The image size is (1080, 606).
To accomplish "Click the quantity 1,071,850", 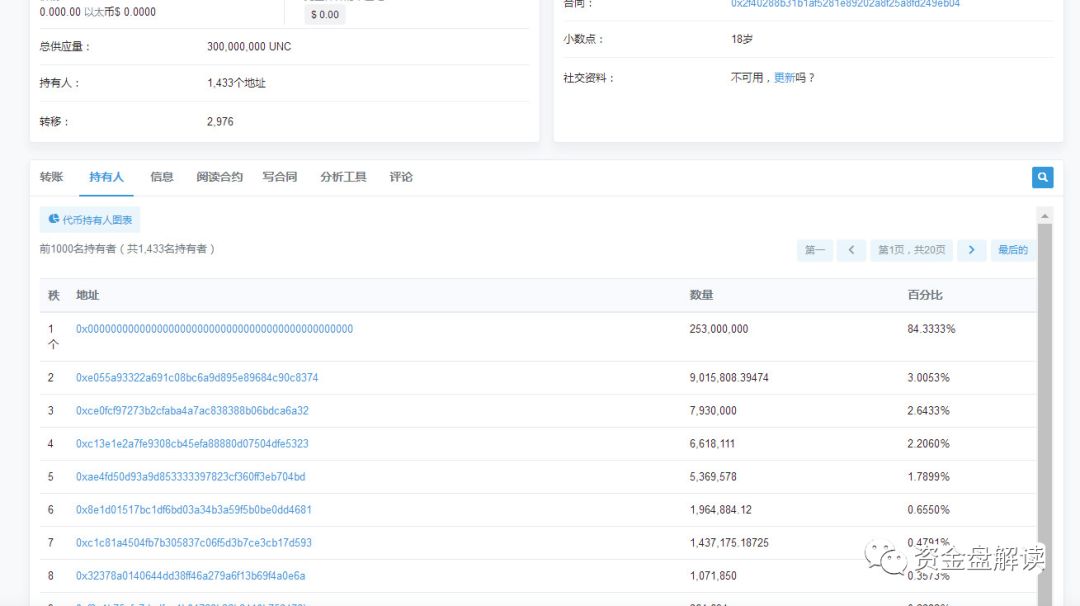I will tap(713, 576).
